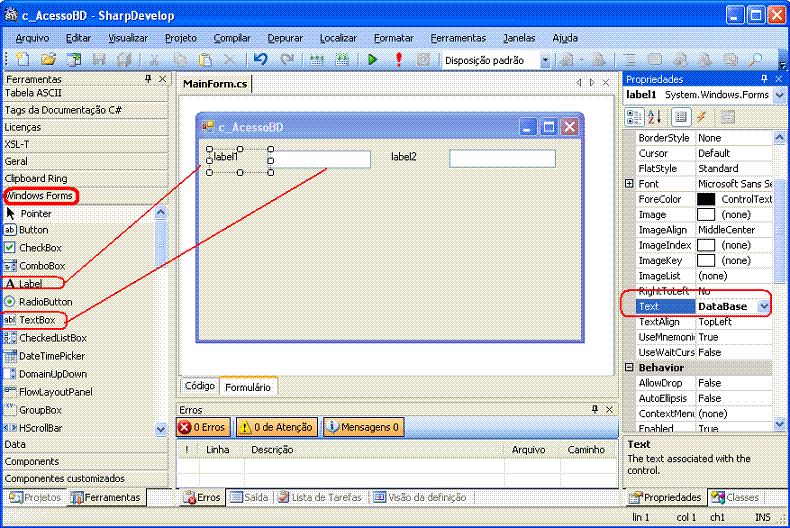Open the Text property value dropdown
The width and height of the screenshot is (790, 528).
tap(764, 306)
